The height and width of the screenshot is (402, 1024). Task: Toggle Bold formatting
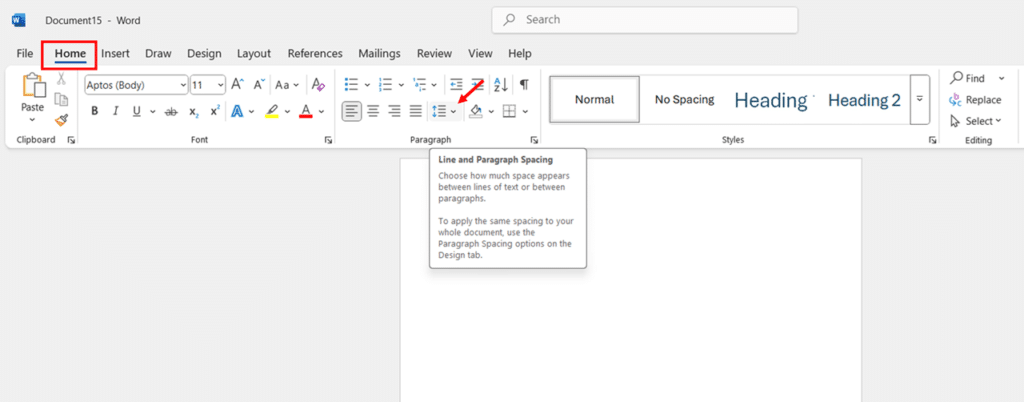tap(95, 112)
